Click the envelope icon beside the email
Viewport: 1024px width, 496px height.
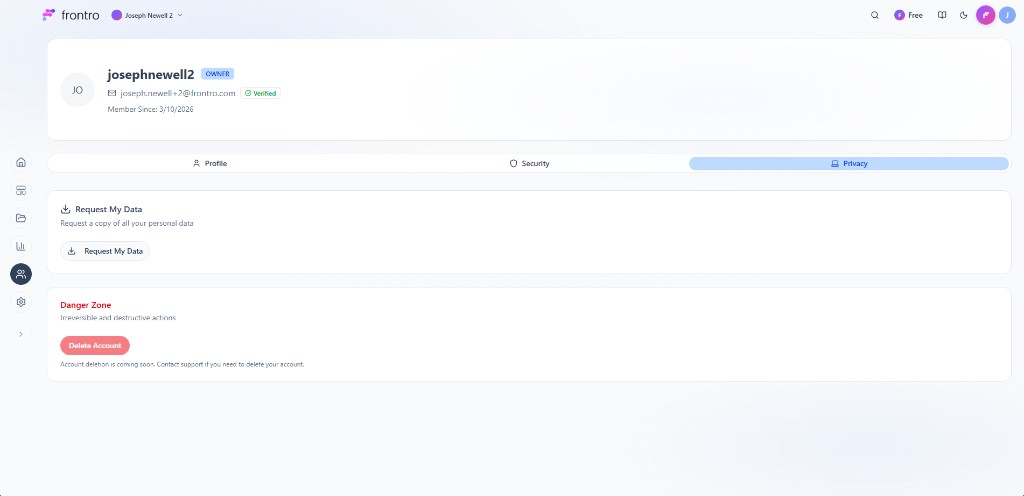click(x=112, y=93)
